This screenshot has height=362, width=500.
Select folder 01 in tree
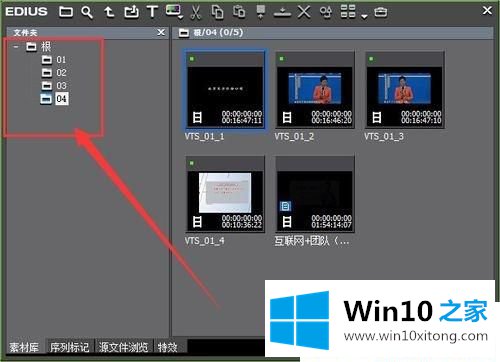(x=61, y=60)
